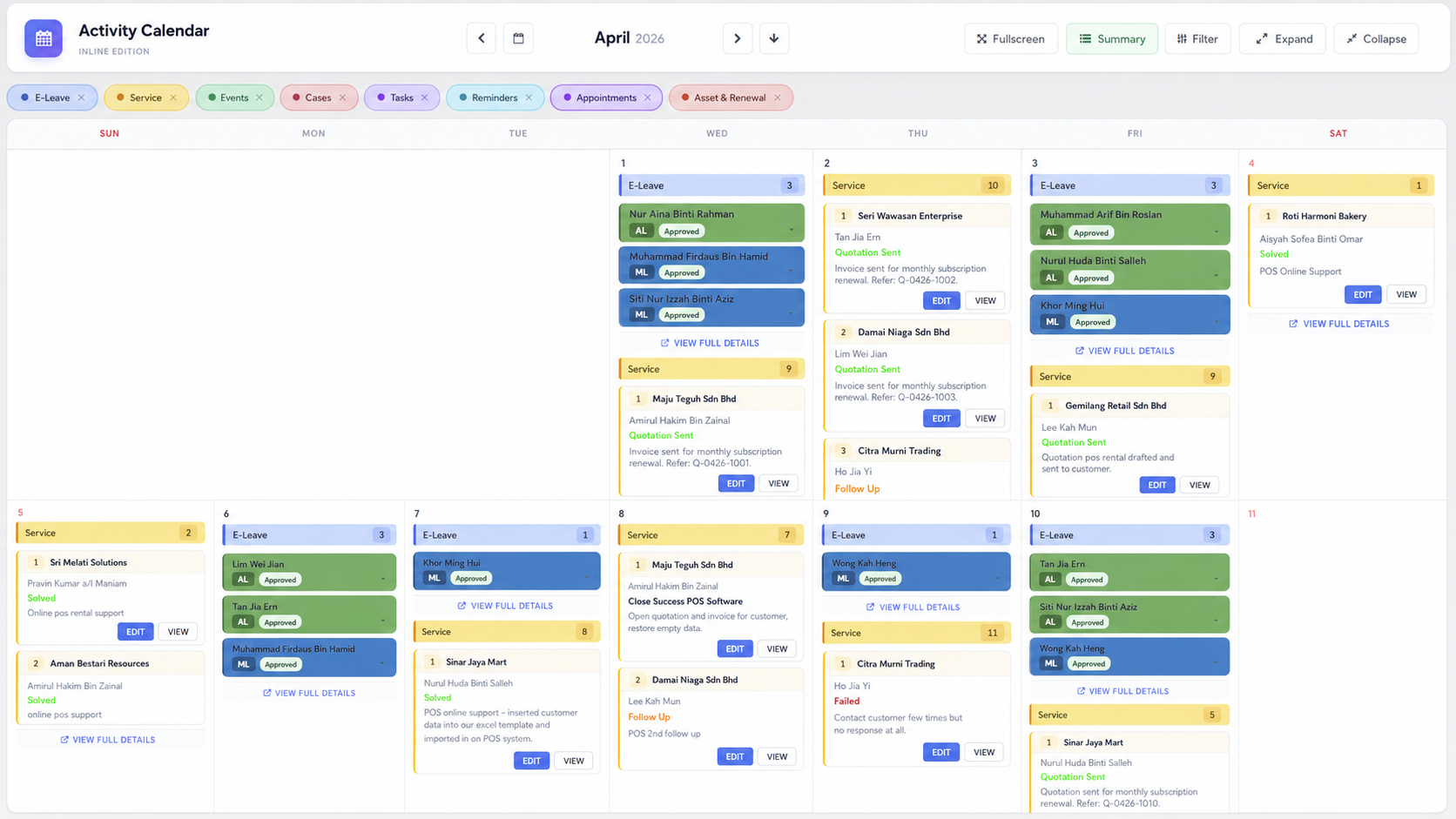
Task: Collapse the Service section on April 2
Action: coord(916,185)
